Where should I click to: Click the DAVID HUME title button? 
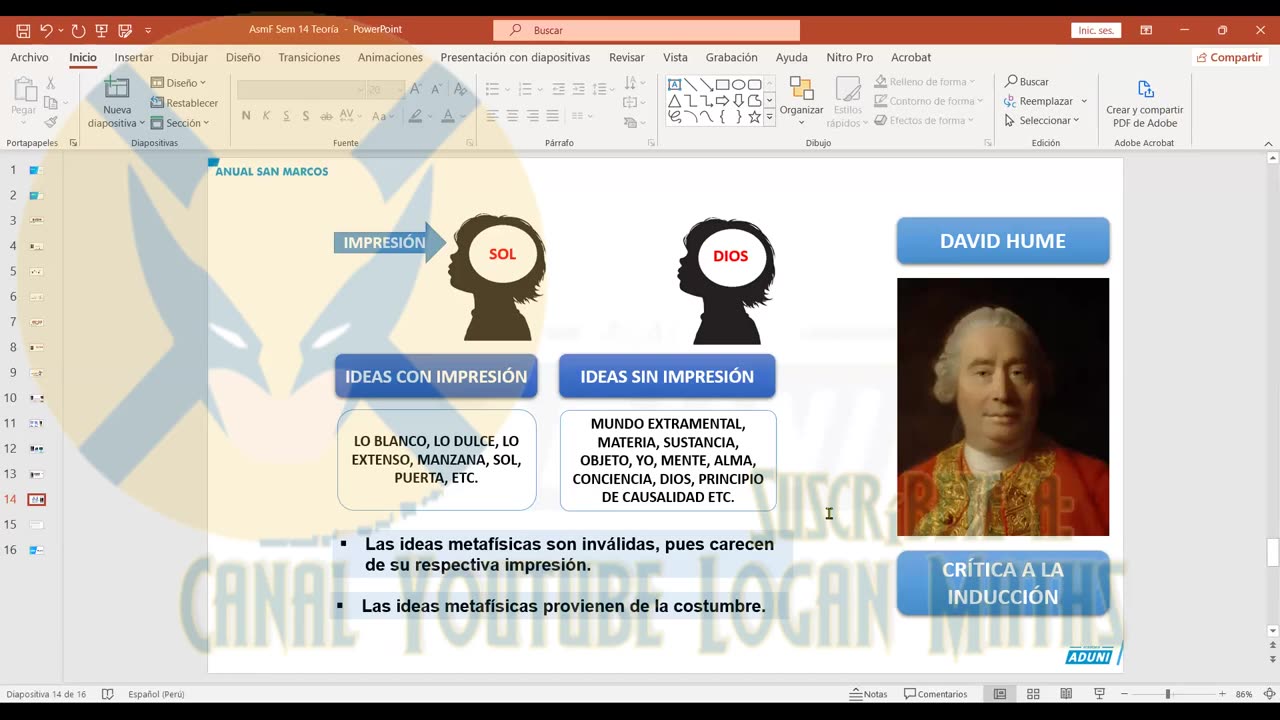click(x=1003, y=241)
